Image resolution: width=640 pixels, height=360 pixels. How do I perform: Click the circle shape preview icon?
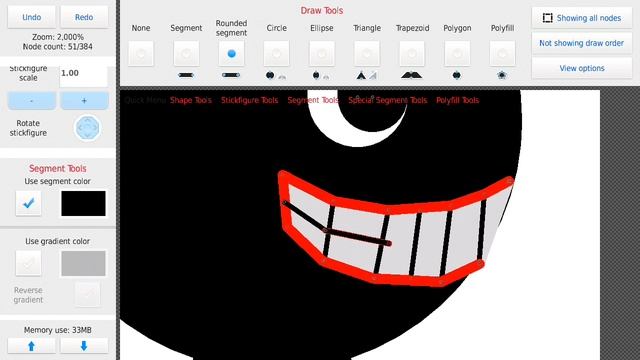point(276,75)
